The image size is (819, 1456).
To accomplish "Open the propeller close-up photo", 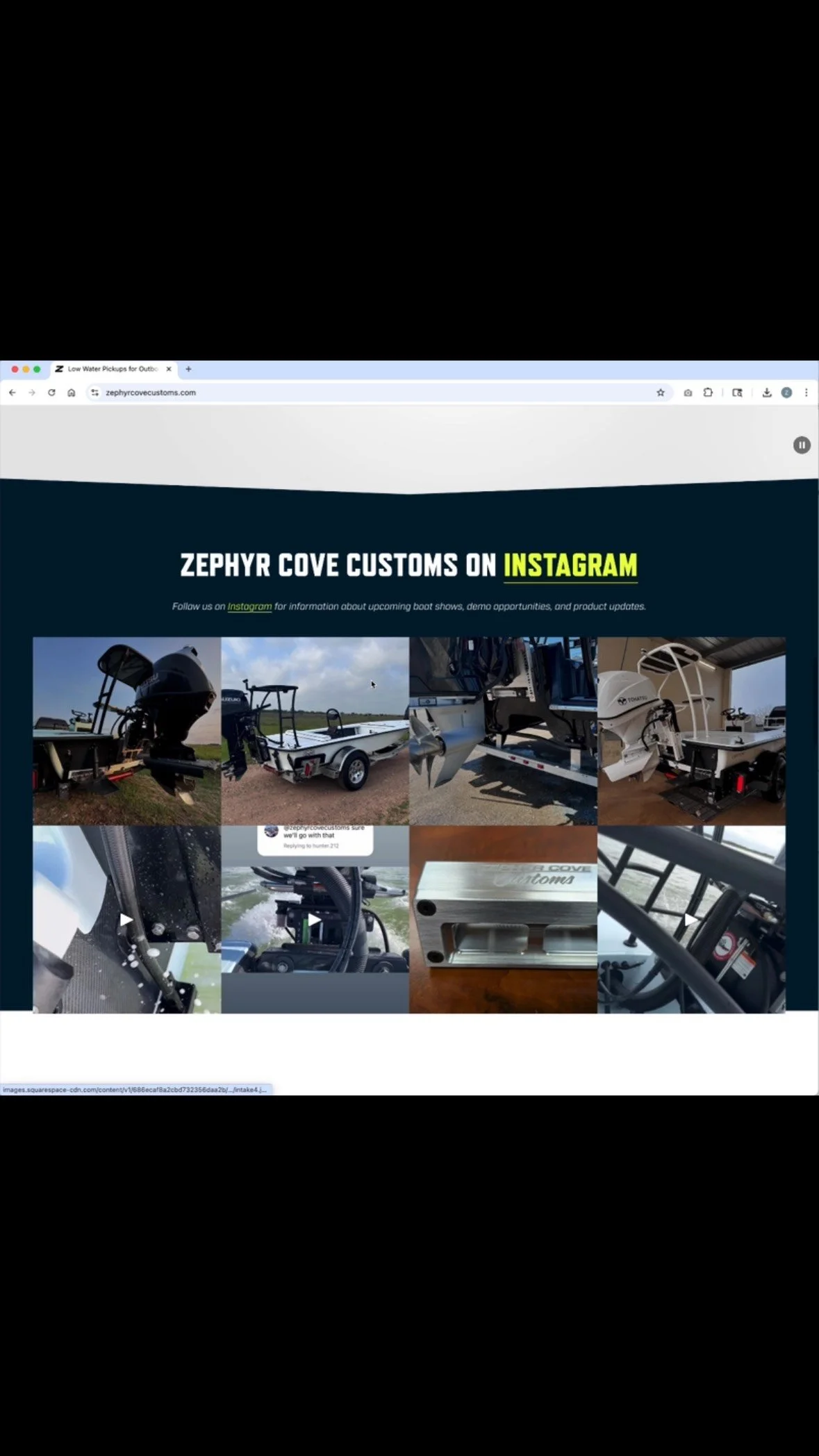I will click(503, 731).
